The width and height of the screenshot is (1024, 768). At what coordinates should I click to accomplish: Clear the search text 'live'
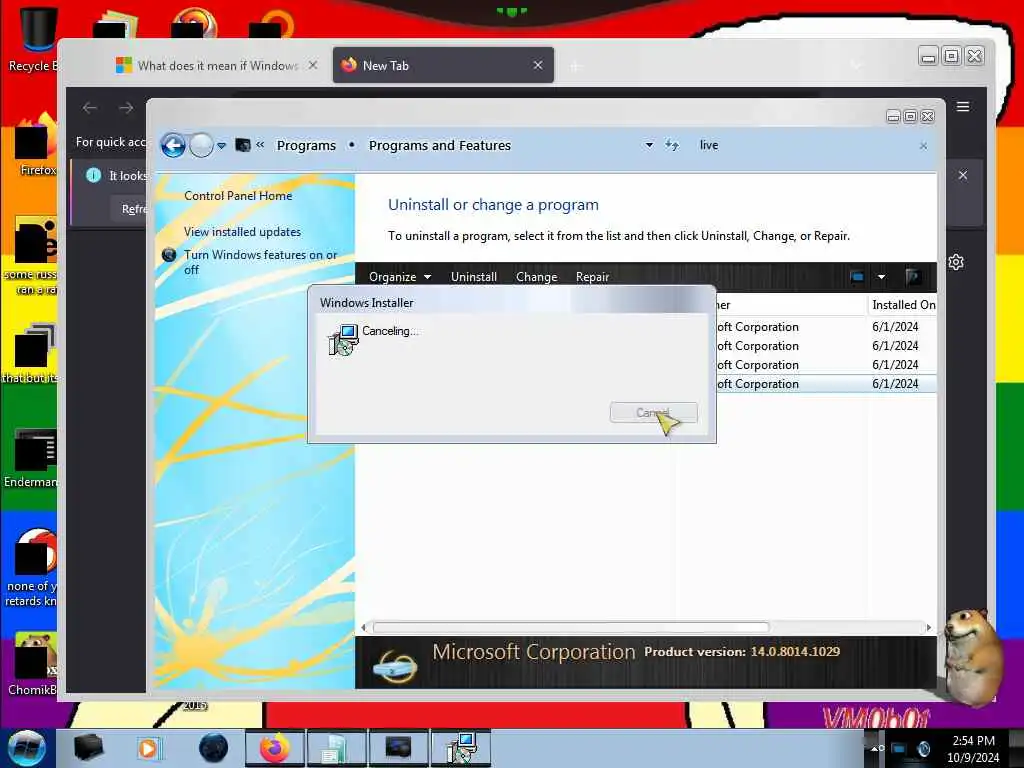[x=923, y=146]
